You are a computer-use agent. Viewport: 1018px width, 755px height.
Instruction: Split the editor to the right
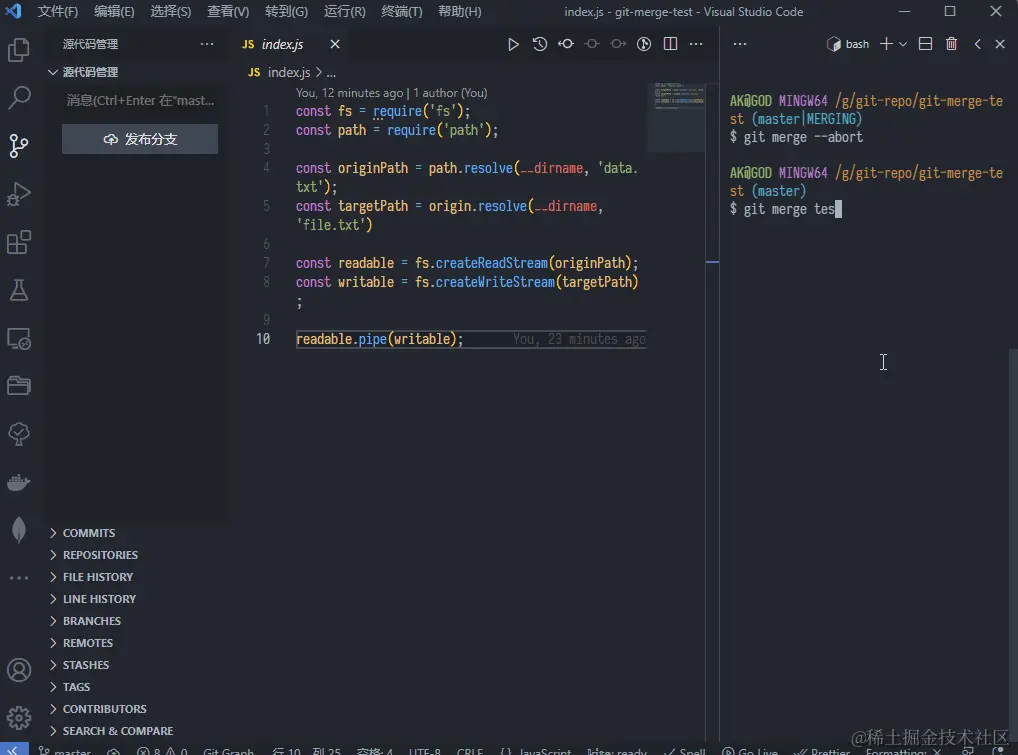[671, 44]
